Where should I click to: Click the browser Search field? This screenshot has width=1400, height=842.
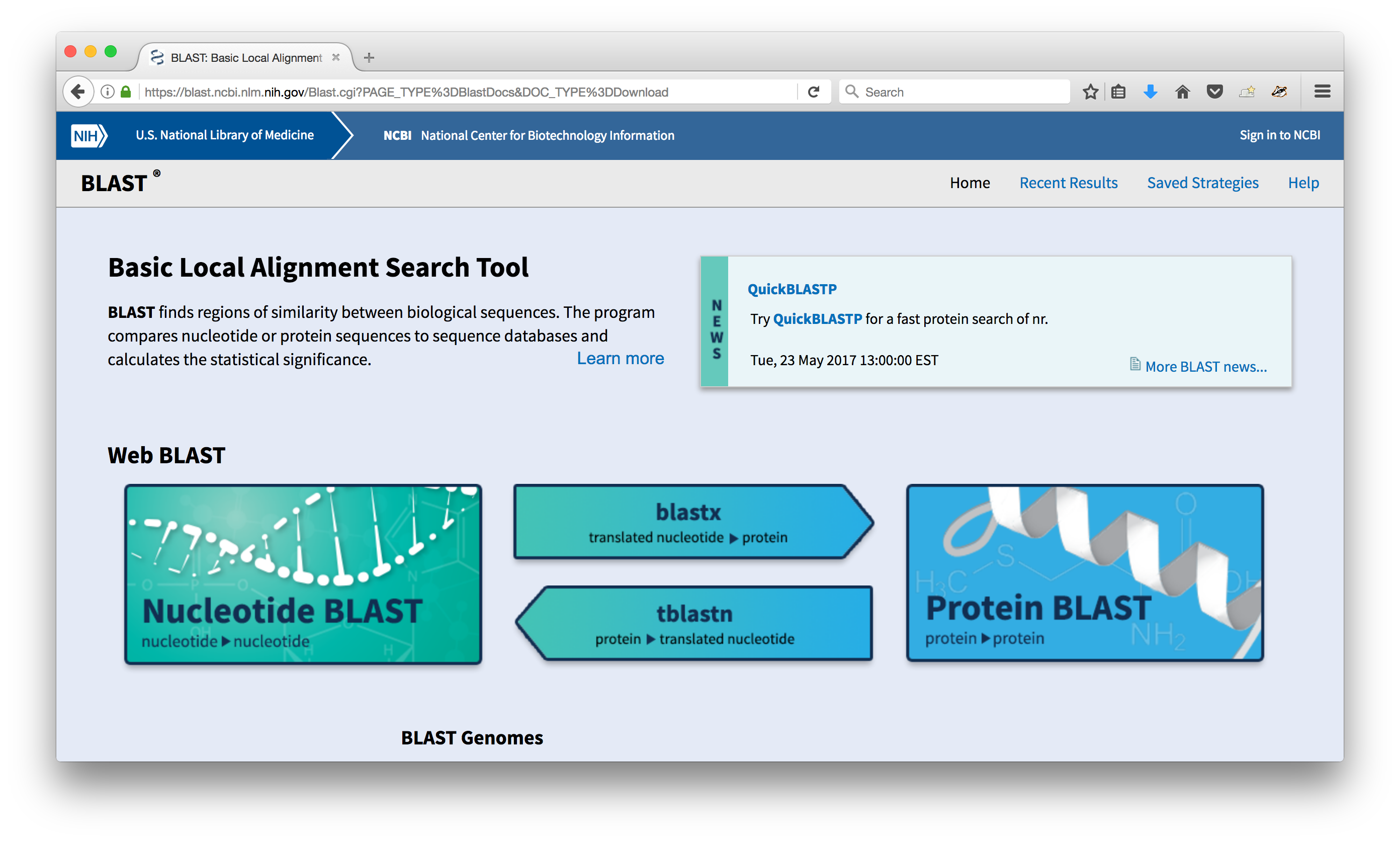tap(954, 92)
